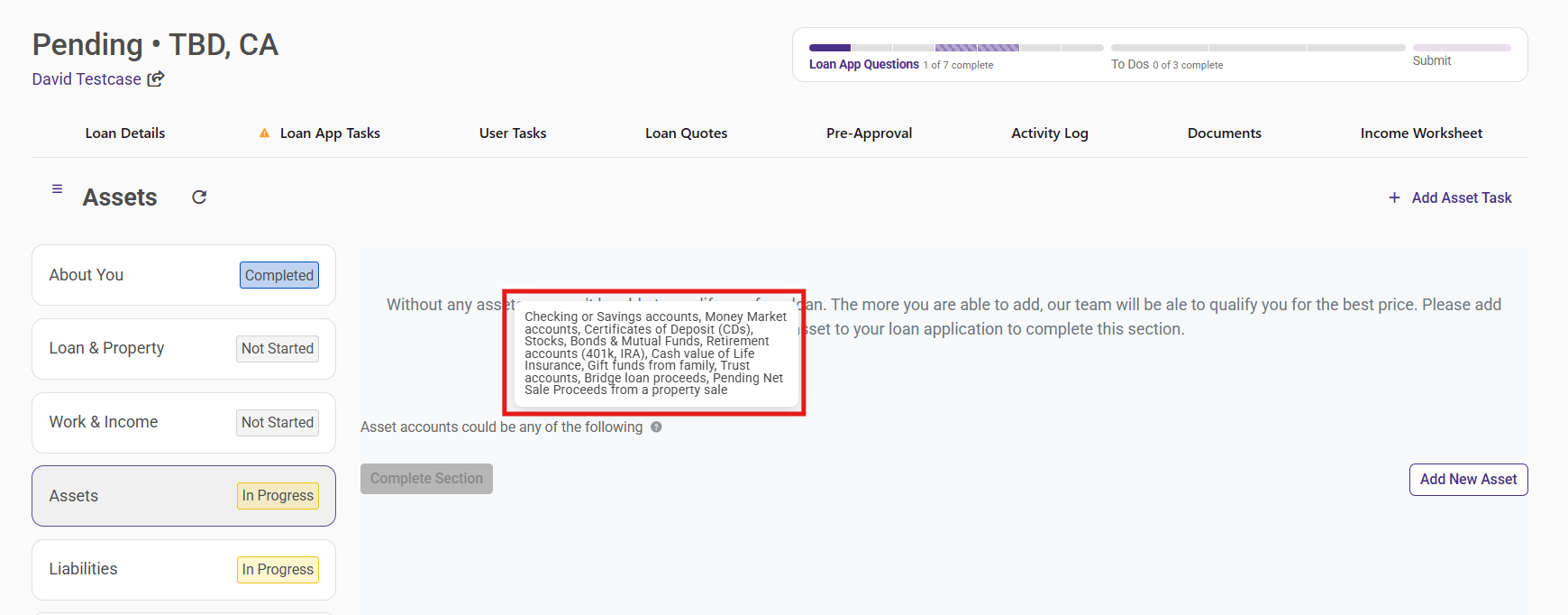Select the About You section card
Image resolution: width=1568 pixels, height=615 pixels.
coord(184,275)
